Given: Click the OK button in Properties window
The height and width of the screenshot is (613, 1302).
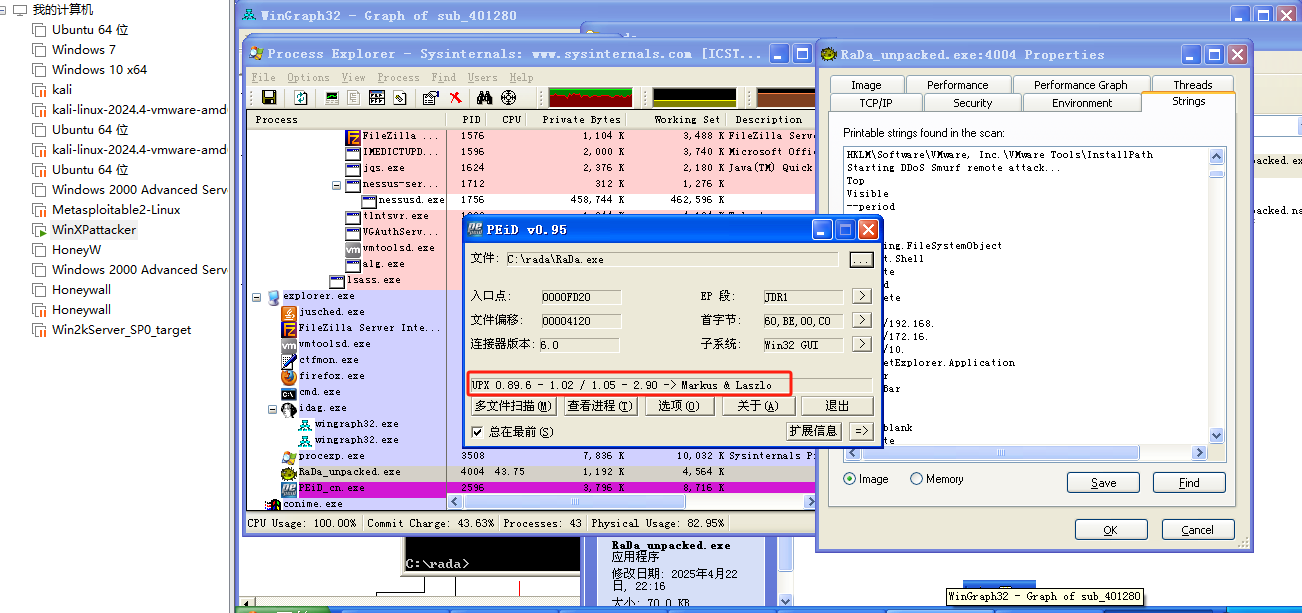Looking at the screenshot, I should click(1110, 530).
